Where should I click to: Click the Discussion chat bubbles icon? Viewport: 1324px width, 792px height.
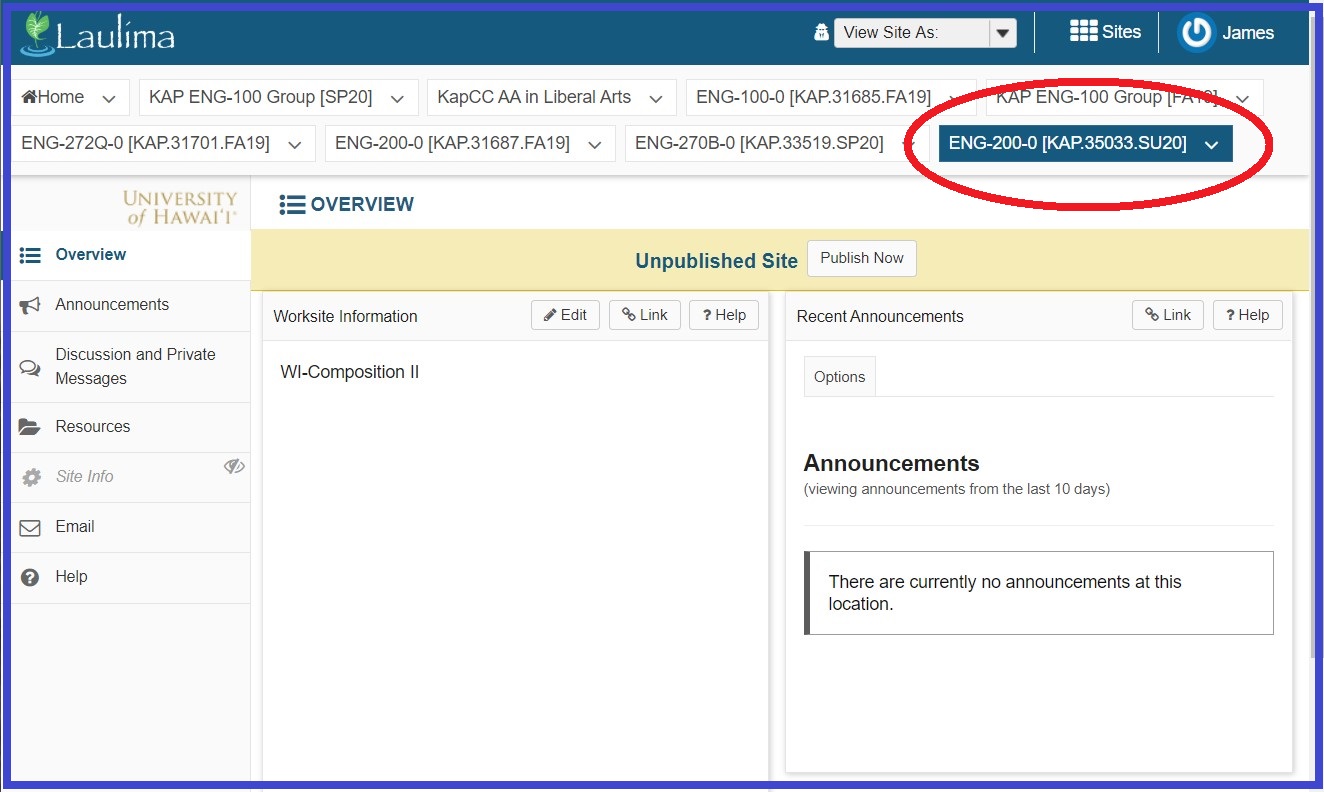tap(30, 367)
